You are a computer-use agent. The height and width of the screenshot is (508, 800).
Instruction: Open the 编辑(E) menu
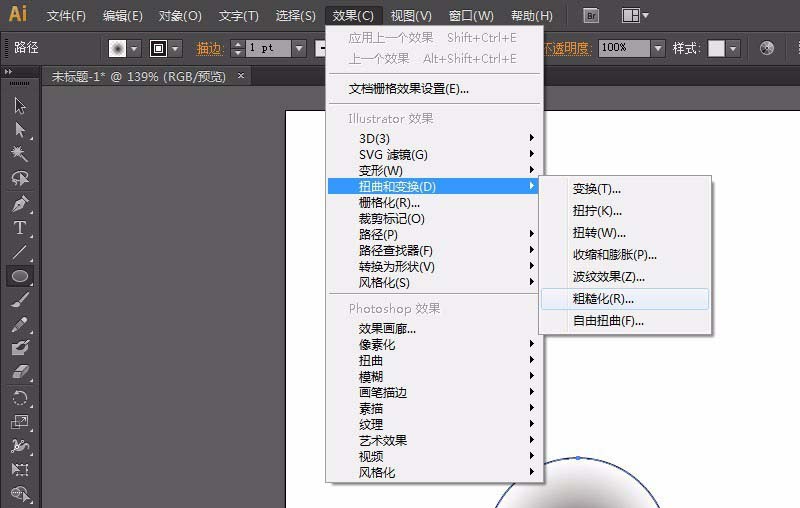pos(122,16)
